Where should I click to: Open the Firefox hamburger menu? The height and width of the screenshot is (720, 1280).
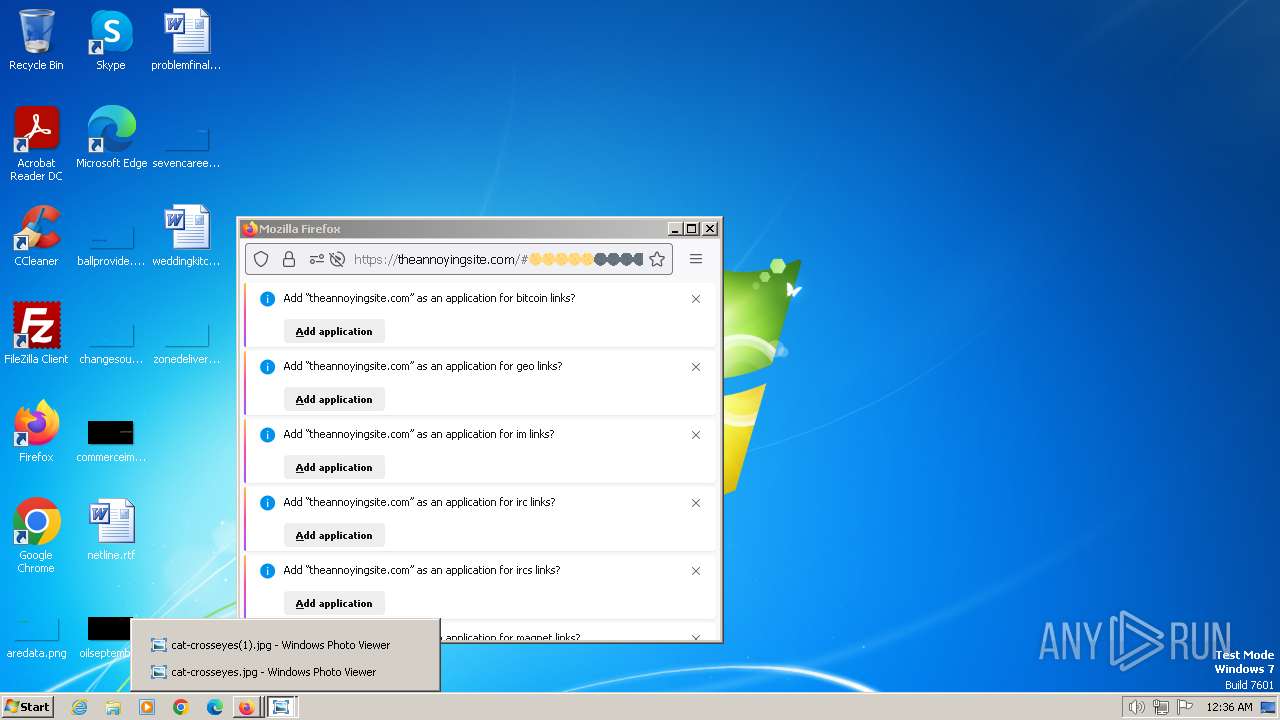pos(696,259)
